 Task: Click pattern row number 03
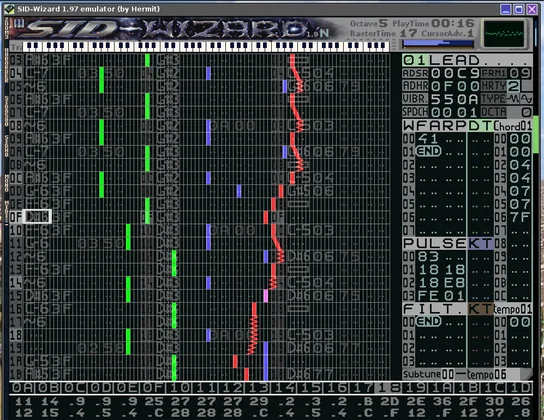click(x=15, y=60)
